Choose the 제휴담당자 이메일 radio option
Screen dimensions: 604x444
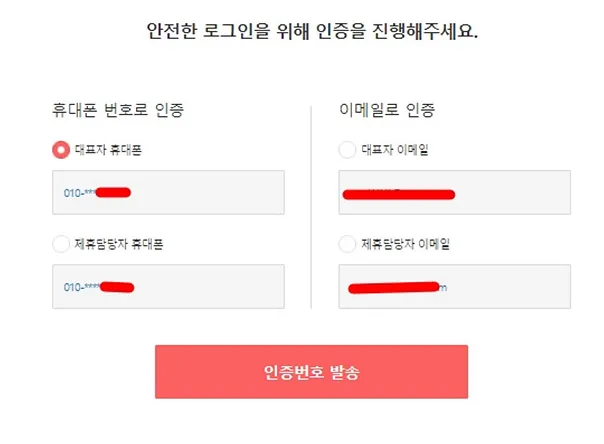click(347, 244)
